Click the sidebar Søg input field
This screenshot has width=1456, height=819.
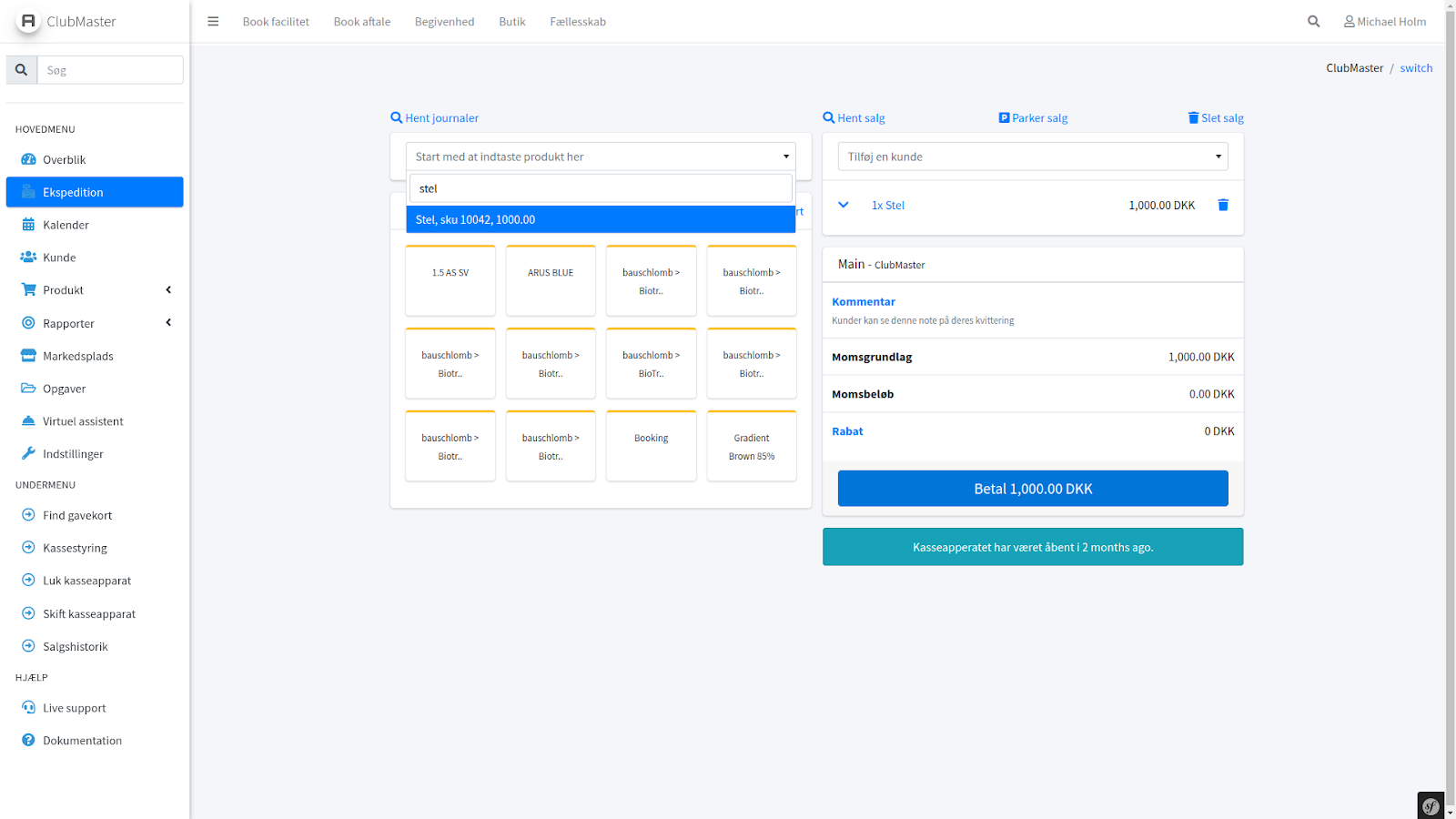coord(110,70)
